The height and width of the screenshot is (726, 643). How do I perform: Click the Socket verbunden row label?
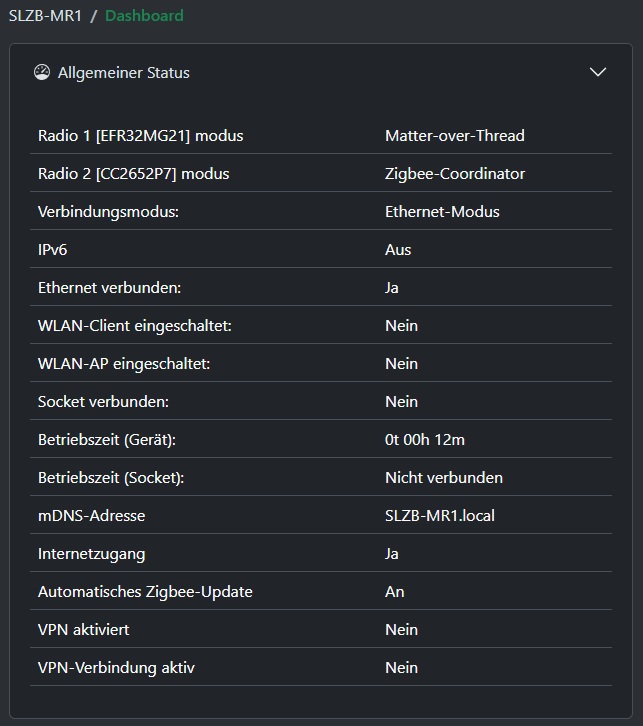click(x=103, y=402)
